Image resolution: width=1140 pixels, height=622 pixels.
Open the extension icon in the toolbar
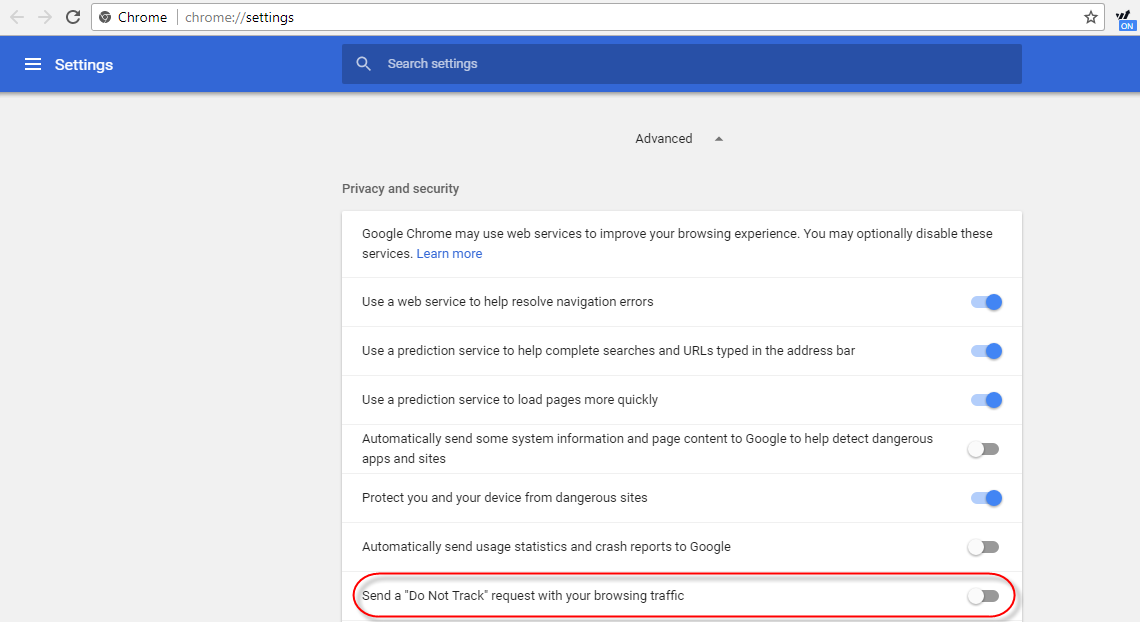pos(1125,17)
